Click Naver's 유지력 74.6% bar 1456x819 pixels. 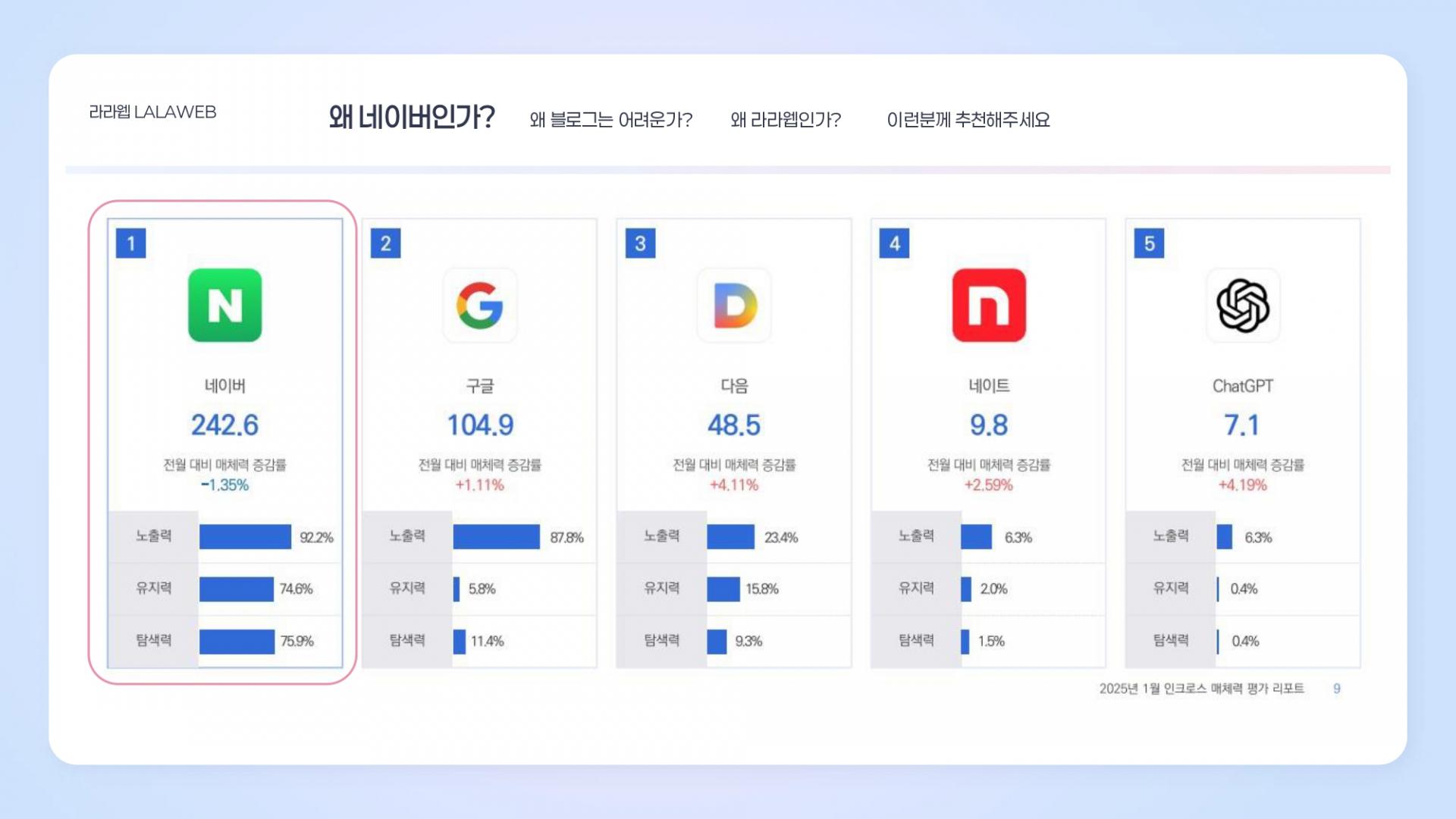point(237,589)
